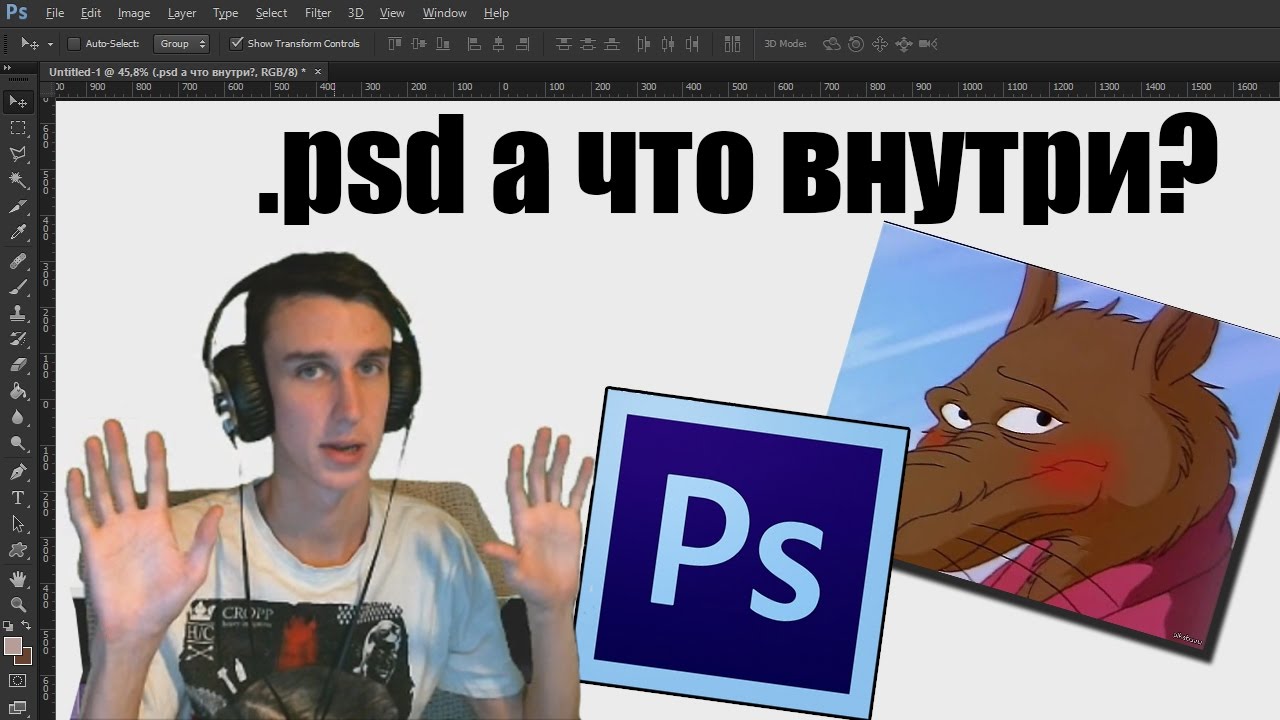Screen dimensions: 1280x720
Task: Enable the Auto-Select checkbox
Action: click(74, 44)
